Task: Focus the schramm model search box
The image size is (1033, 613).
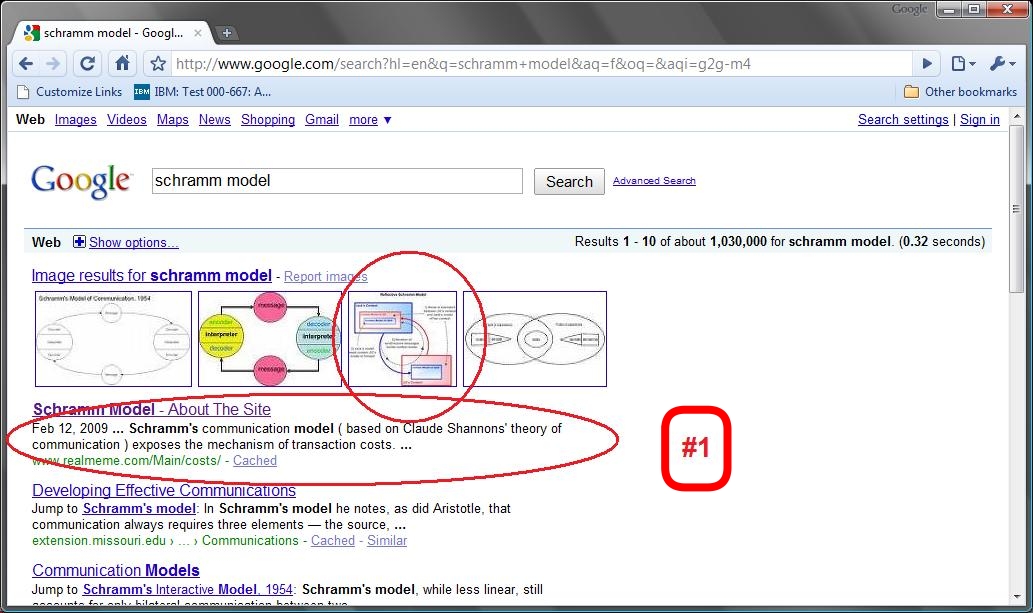Action: tap(337, 181)
